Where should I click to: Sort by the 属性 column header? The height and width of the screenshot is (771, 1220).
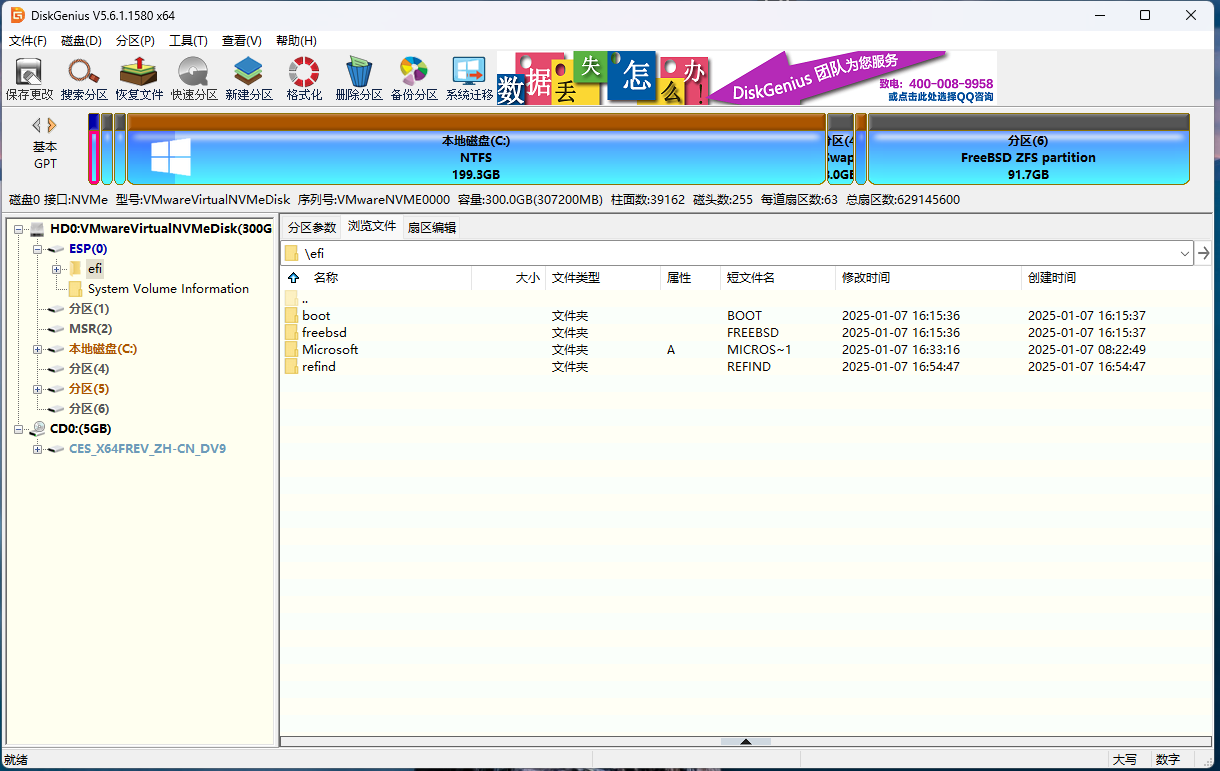[x=690, y=278]
